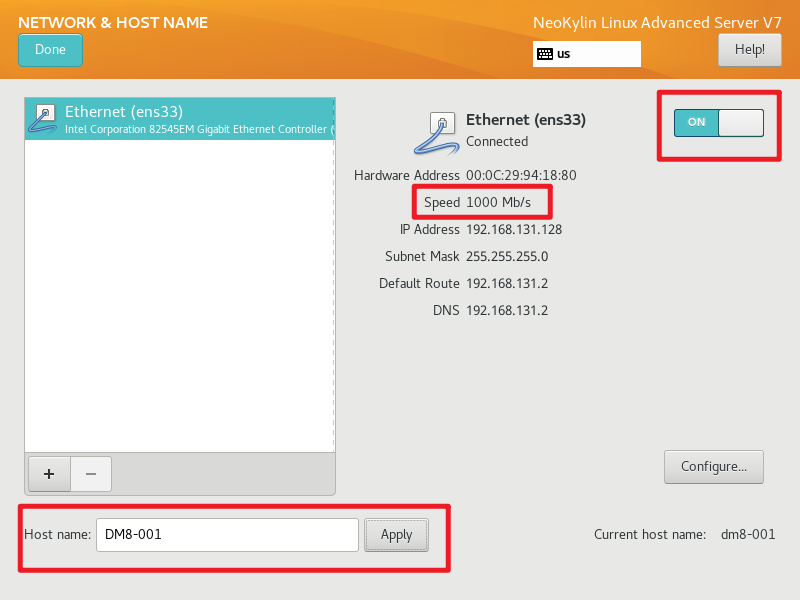Click hardware address 00:0C:29:94:18:80
Screen dimensions: 800x600
[521, 176]
